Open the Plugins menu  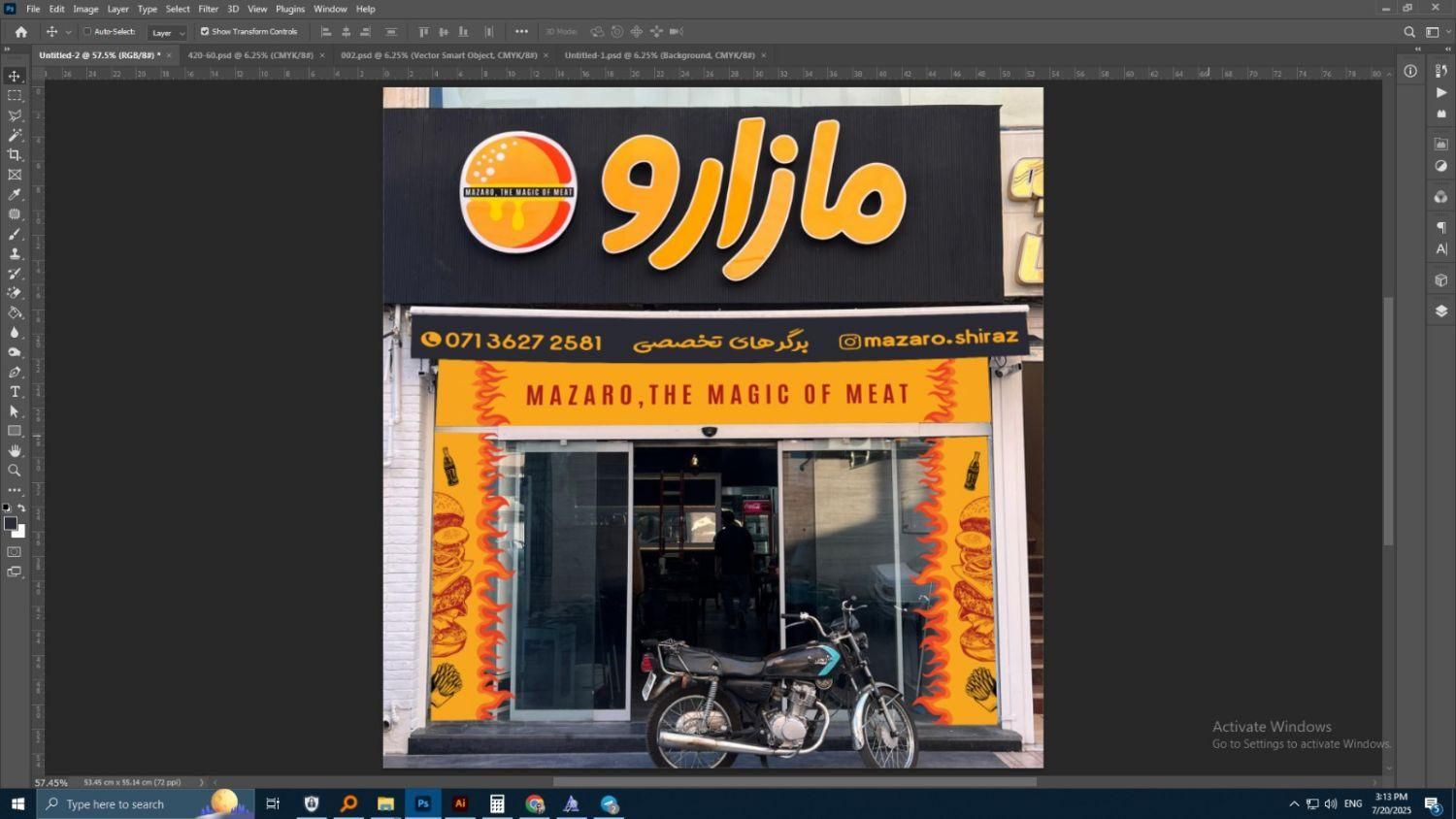(x=290, y=9)
